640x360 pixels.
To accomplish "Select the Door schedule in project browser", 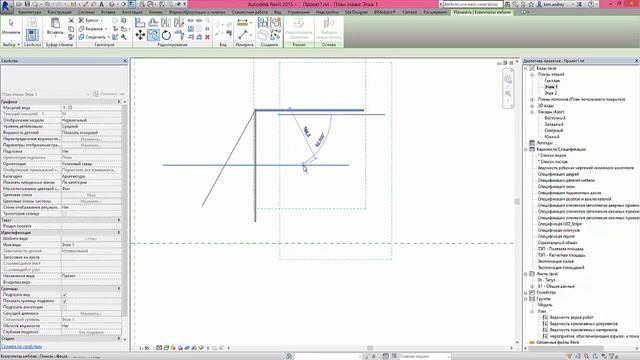I will tap(558, 174).
